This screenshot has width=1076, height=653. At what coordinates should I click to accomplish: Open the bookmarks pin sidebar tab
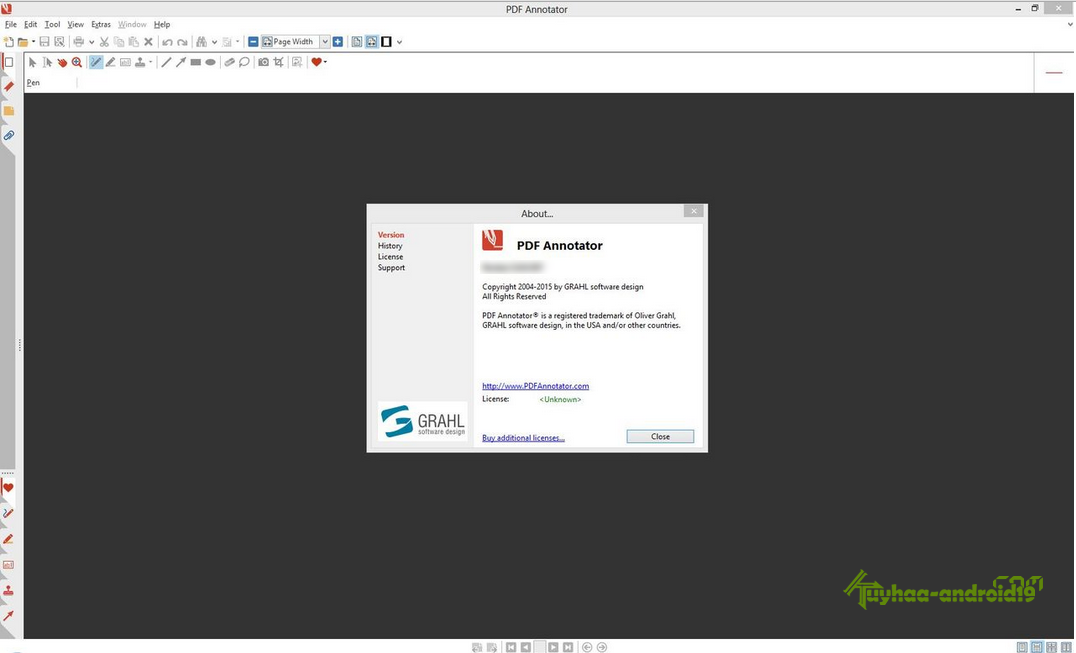click(9, 86)
